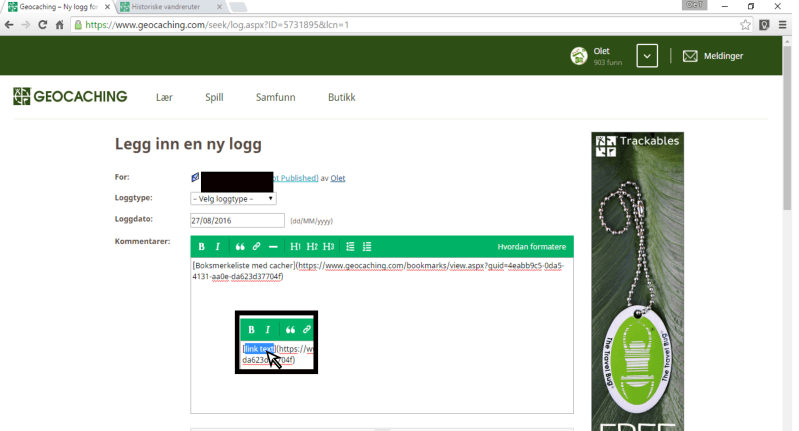Open the Trackables advertisement banner
The height and width of the screenshot is (431, 799).
tap(637, 281)
